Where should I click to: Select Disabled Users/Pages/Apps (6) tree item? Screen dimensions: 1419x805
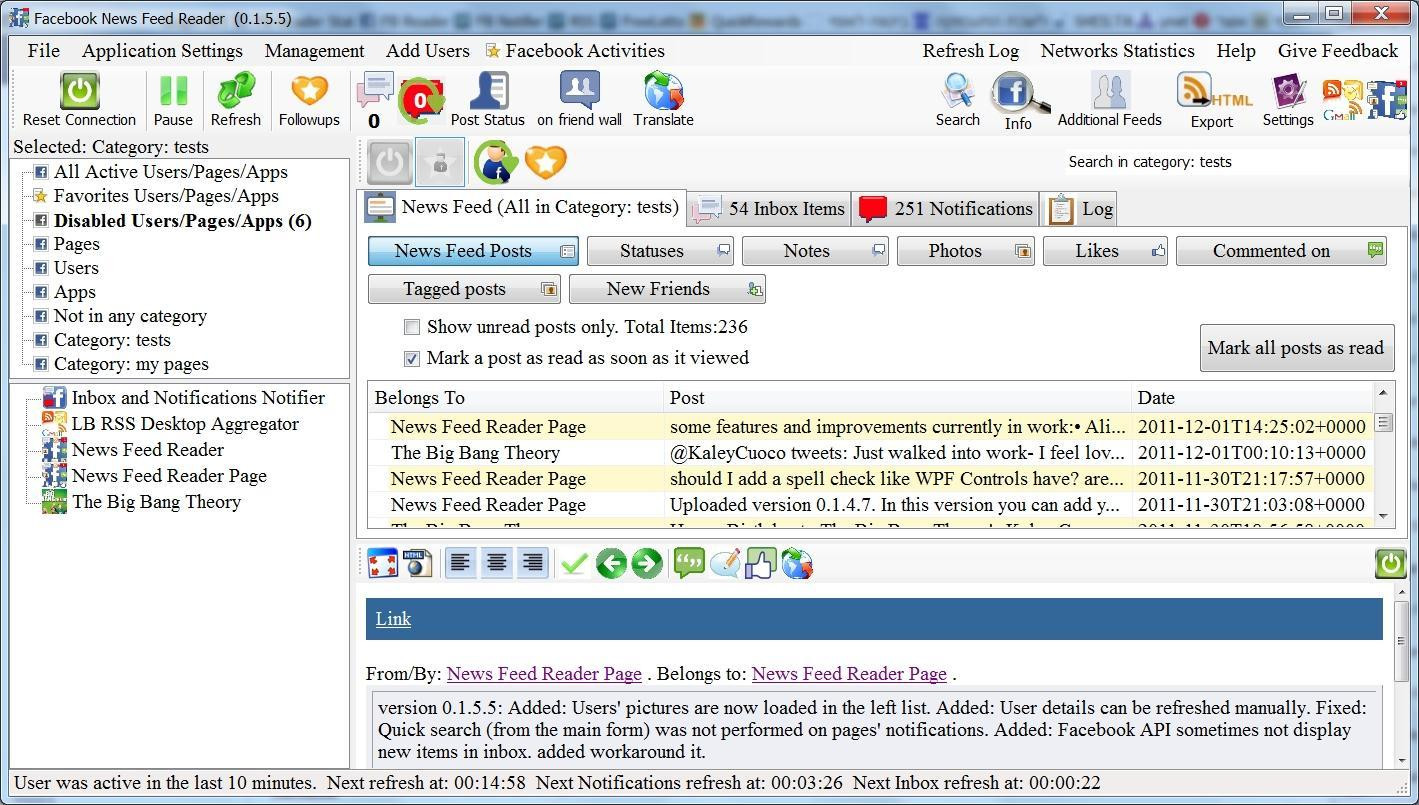[182, 221]
